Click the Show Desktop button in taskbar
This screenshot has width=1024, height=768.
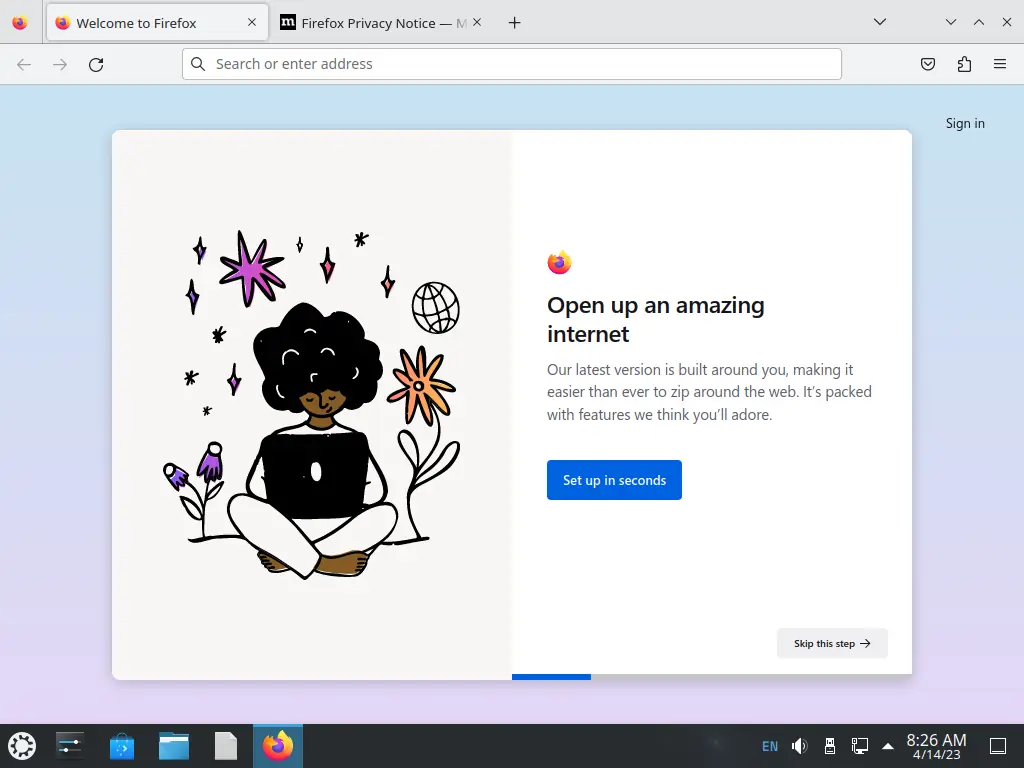click(998, 746)
